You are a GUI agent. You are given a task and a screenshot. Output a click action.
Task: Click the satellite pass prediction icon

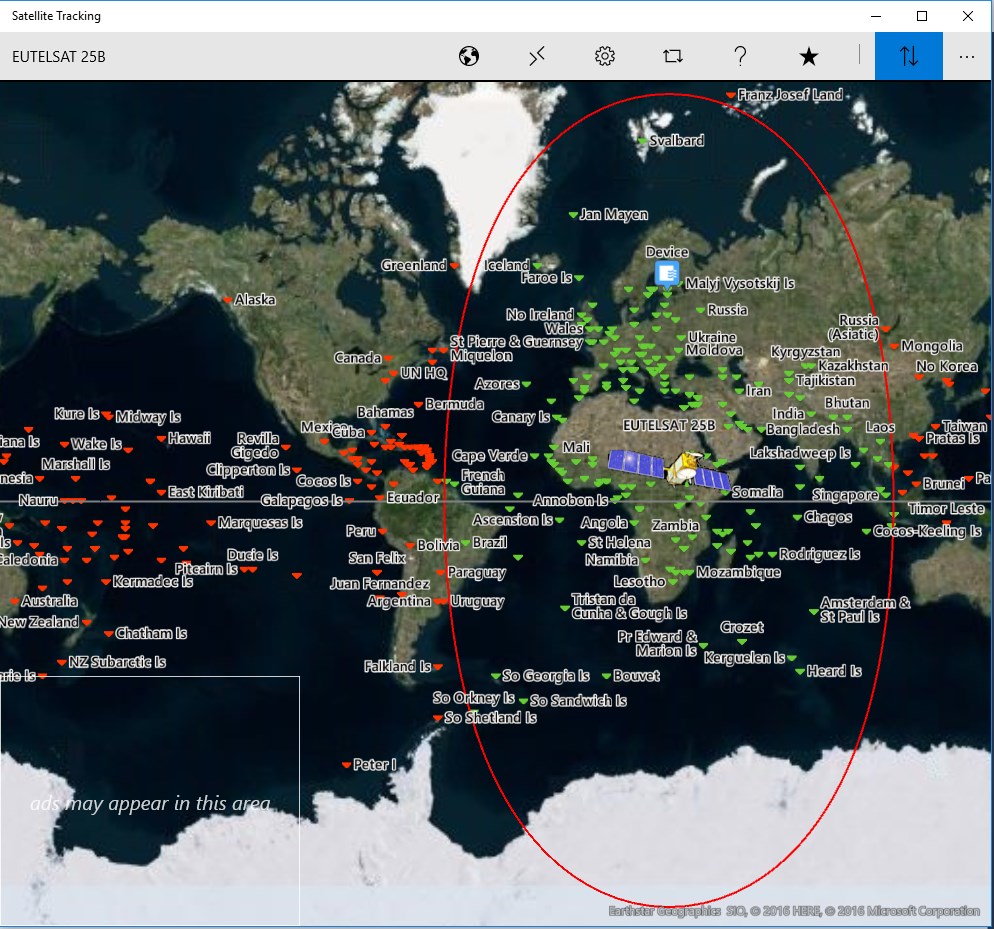(537, 57)
